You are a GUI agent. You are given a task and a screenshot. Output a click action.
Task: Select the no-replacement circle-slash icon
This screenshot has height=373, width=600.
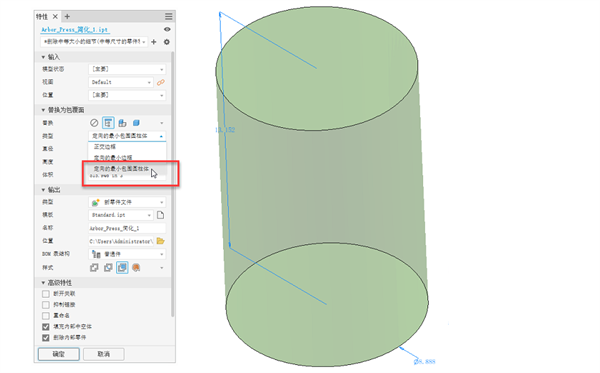[94, 123]
